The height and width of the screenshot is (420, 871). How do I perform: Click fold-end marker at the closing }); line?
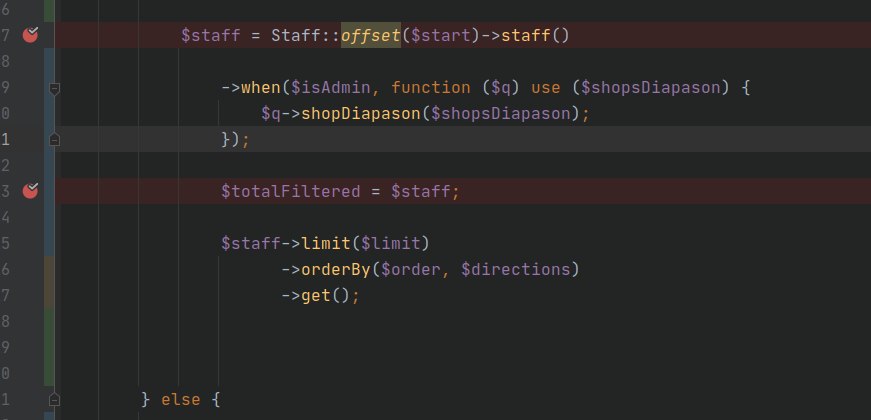(54, 139)
